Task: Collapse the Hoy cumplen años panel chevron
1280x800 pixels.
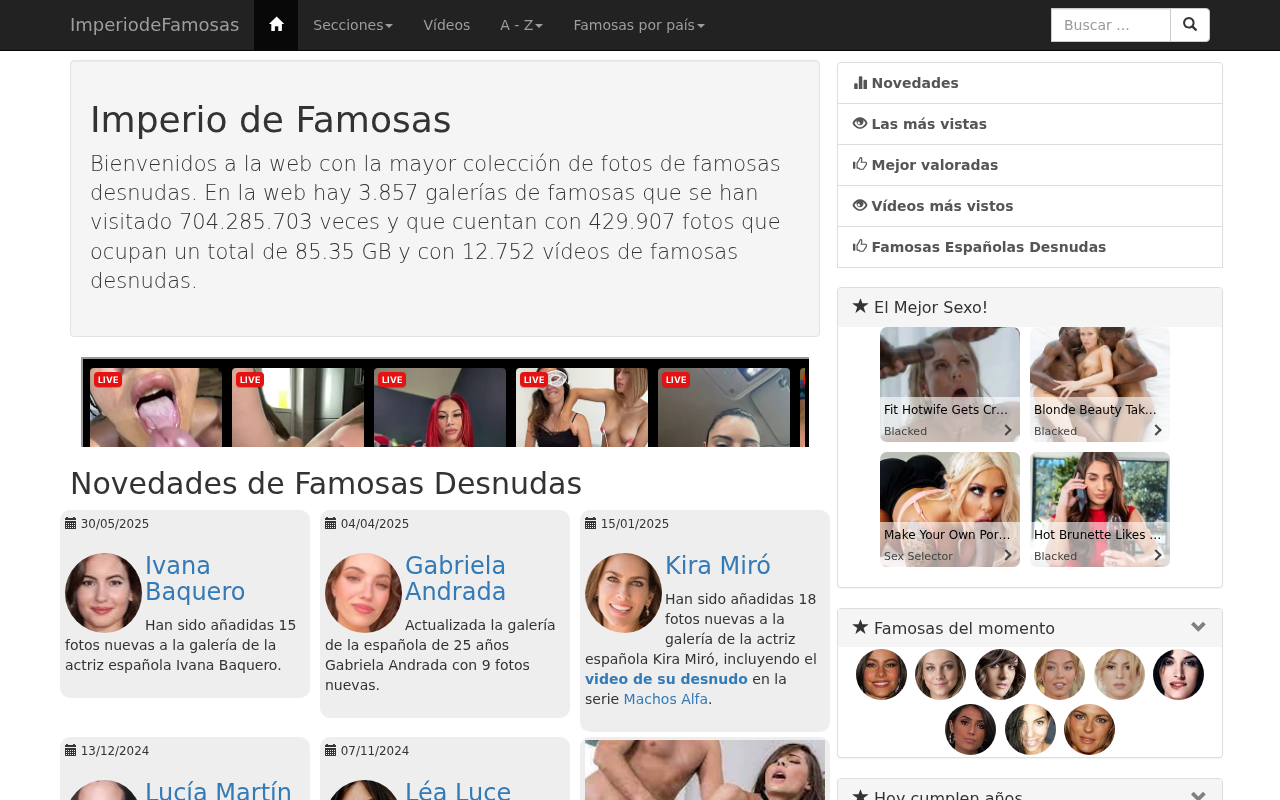Action: point(1198,796)
